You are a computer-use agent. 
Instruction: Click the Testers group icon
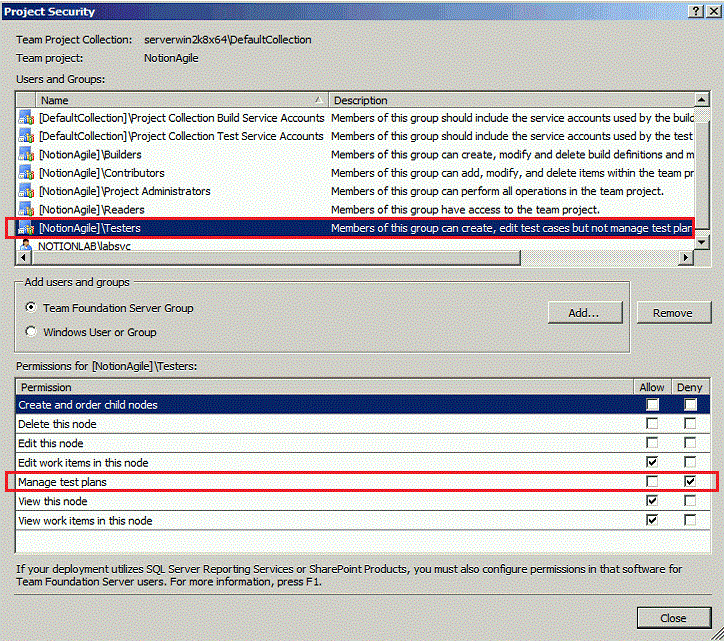click(x=26, y=228)
